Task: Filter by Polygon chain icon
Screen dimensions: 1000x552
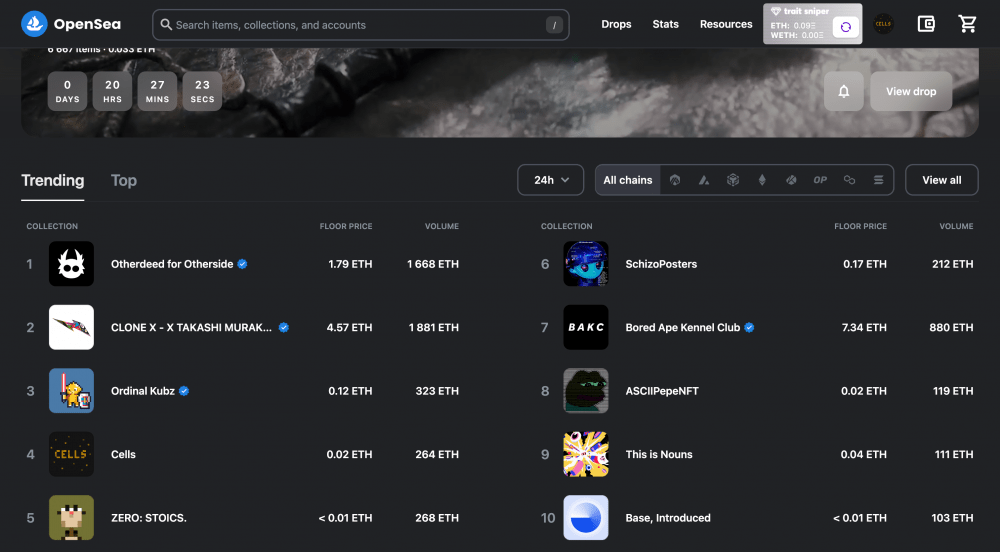Action: [x=849, y=180]
